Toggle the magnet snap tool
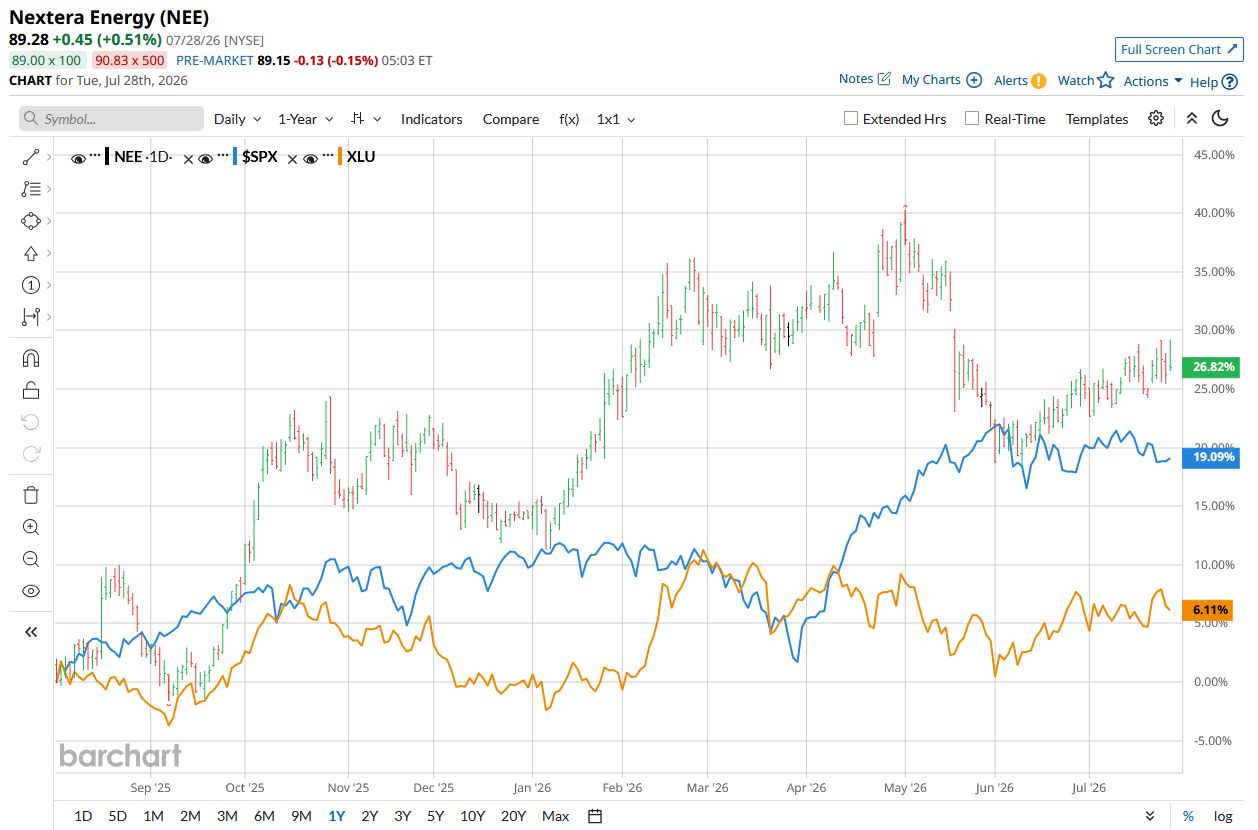This screenshot has height=830, width=1258. tap(31, 358)
